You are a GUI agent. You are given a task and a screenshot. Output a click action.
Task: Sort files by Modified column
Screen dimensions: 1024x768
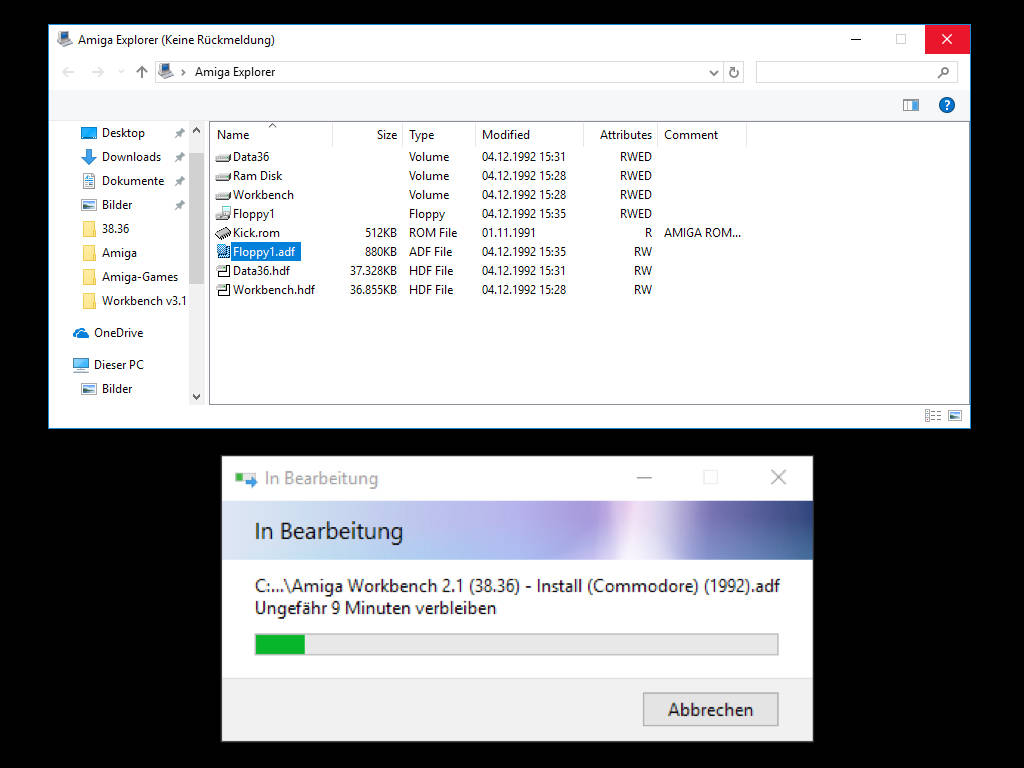click(506, 135)
